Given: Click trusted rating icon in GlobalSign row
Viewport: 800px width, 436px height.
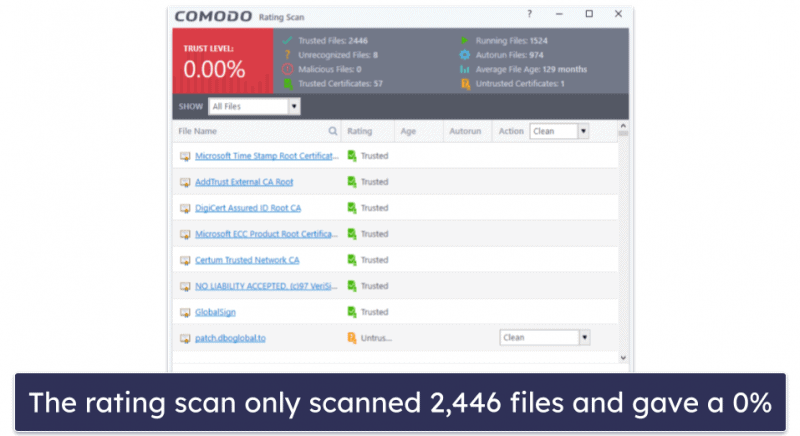Looking at the screenshot, I should (x=352, y=312).
